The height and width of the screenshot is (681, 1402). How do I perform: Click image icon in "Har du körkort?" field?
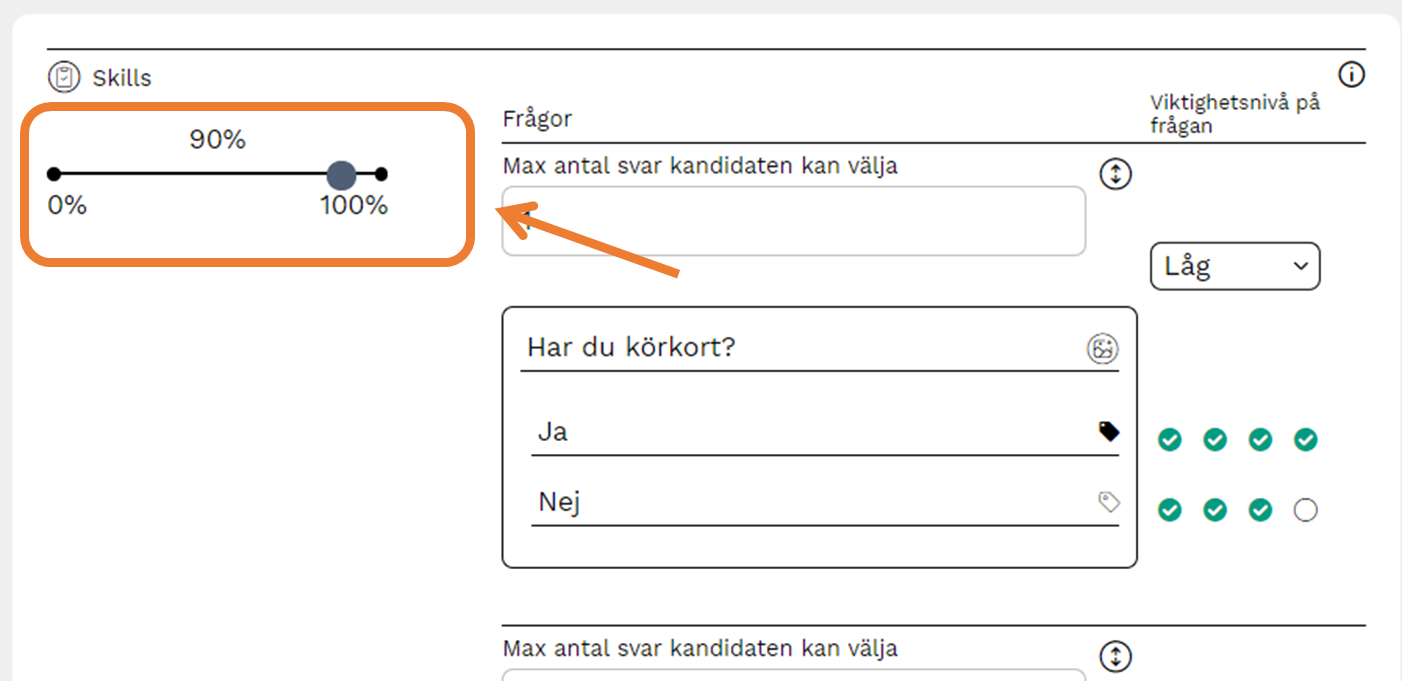[1103, 349]
